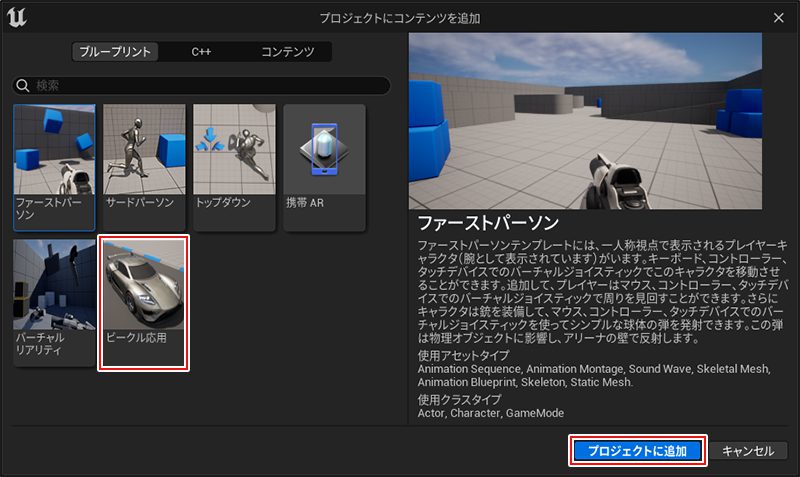Select the ビークル応用 car template
Screen dimensions: 800x477
144,302
